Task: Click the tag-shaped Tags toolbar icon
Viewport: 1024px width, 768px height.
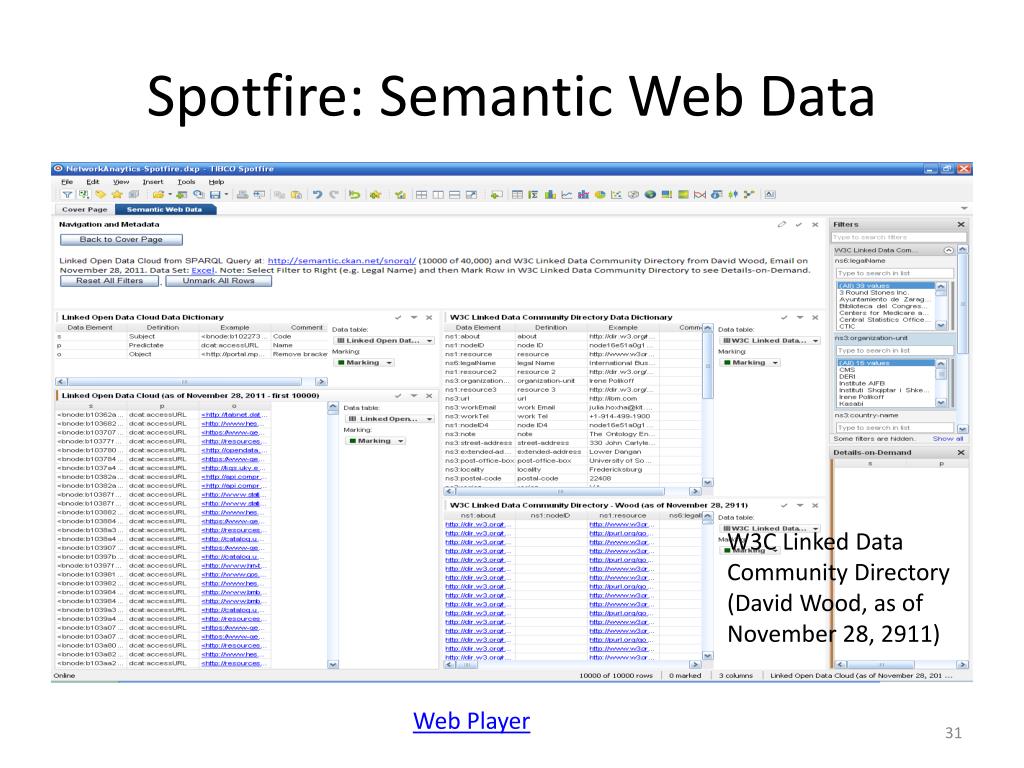Action: [101, 195]
